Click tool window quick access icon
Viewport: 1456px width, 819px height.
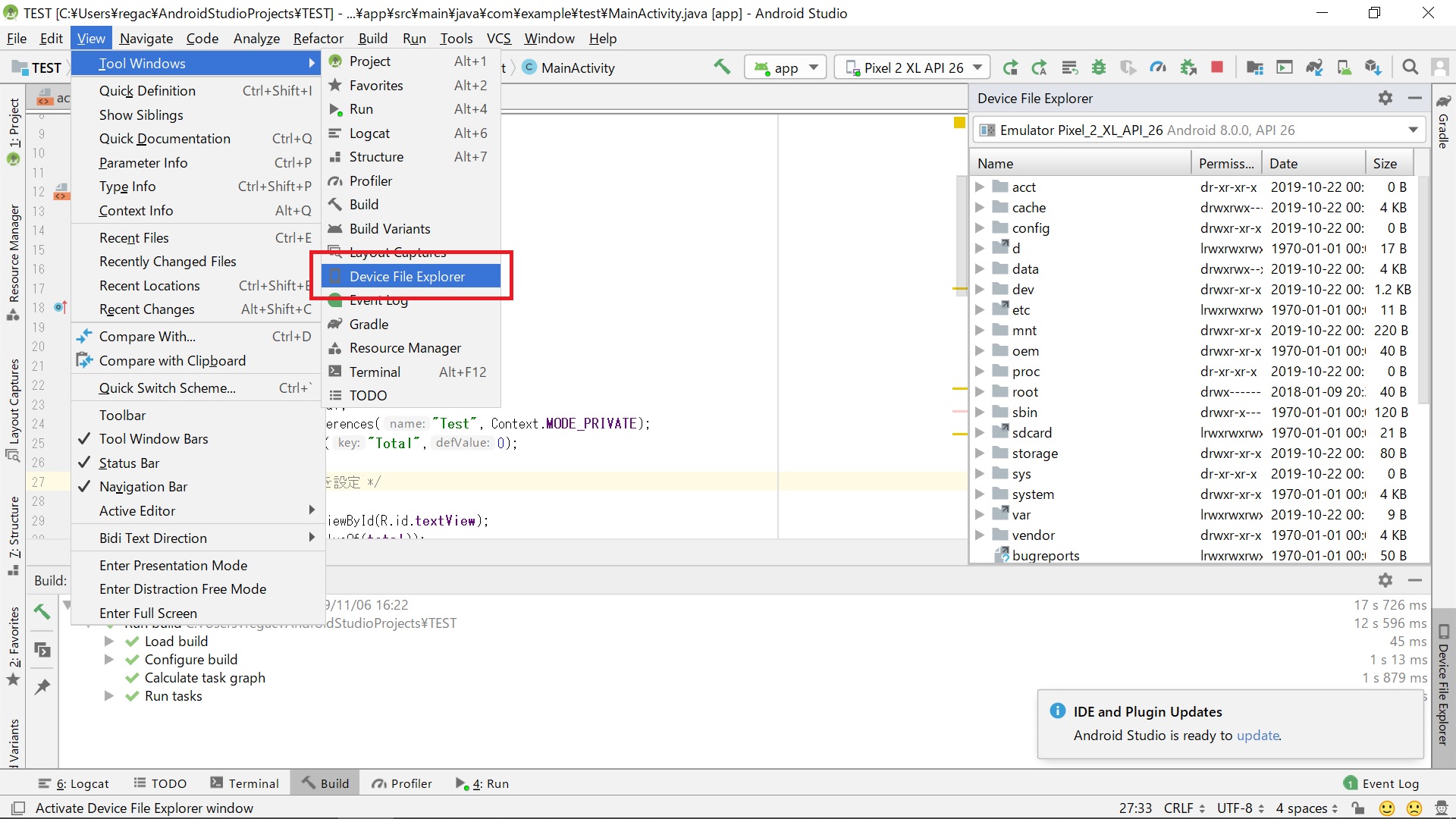click(x=19, y=808)
